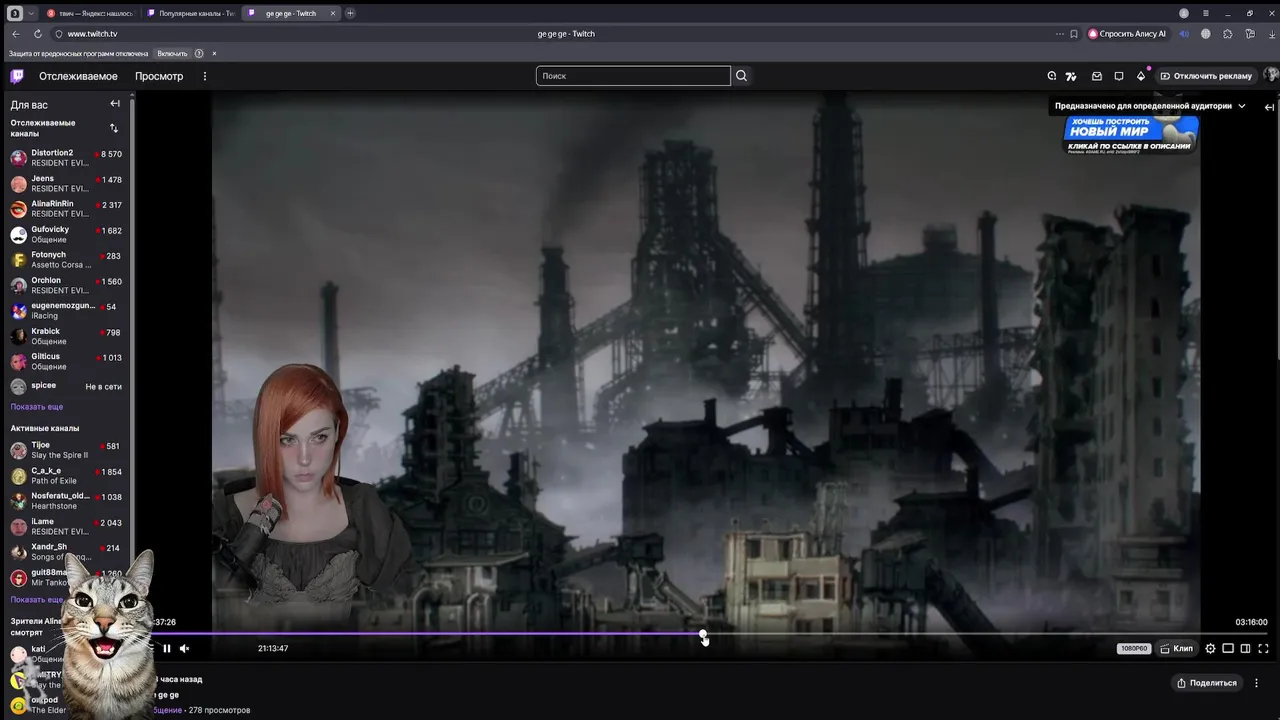
Task: Move the video seek bar handle
Action: tap(703, 634)
